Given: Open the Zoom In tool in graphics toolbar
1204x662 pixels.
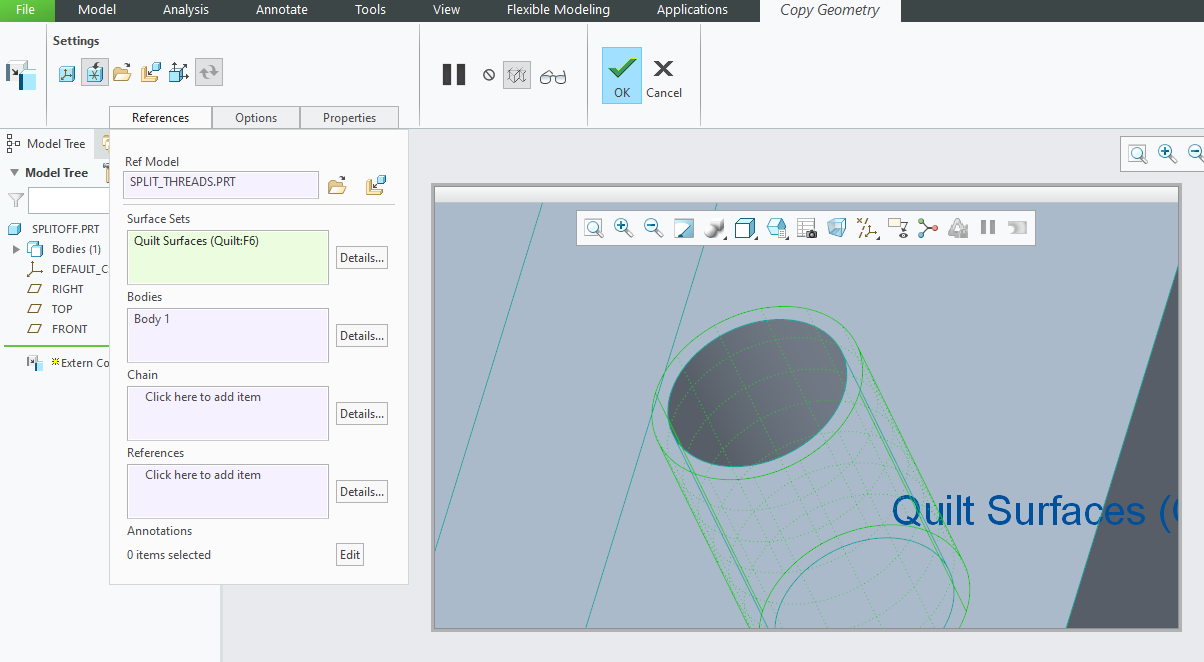Looking at the screenshot, I should (623, 227).
